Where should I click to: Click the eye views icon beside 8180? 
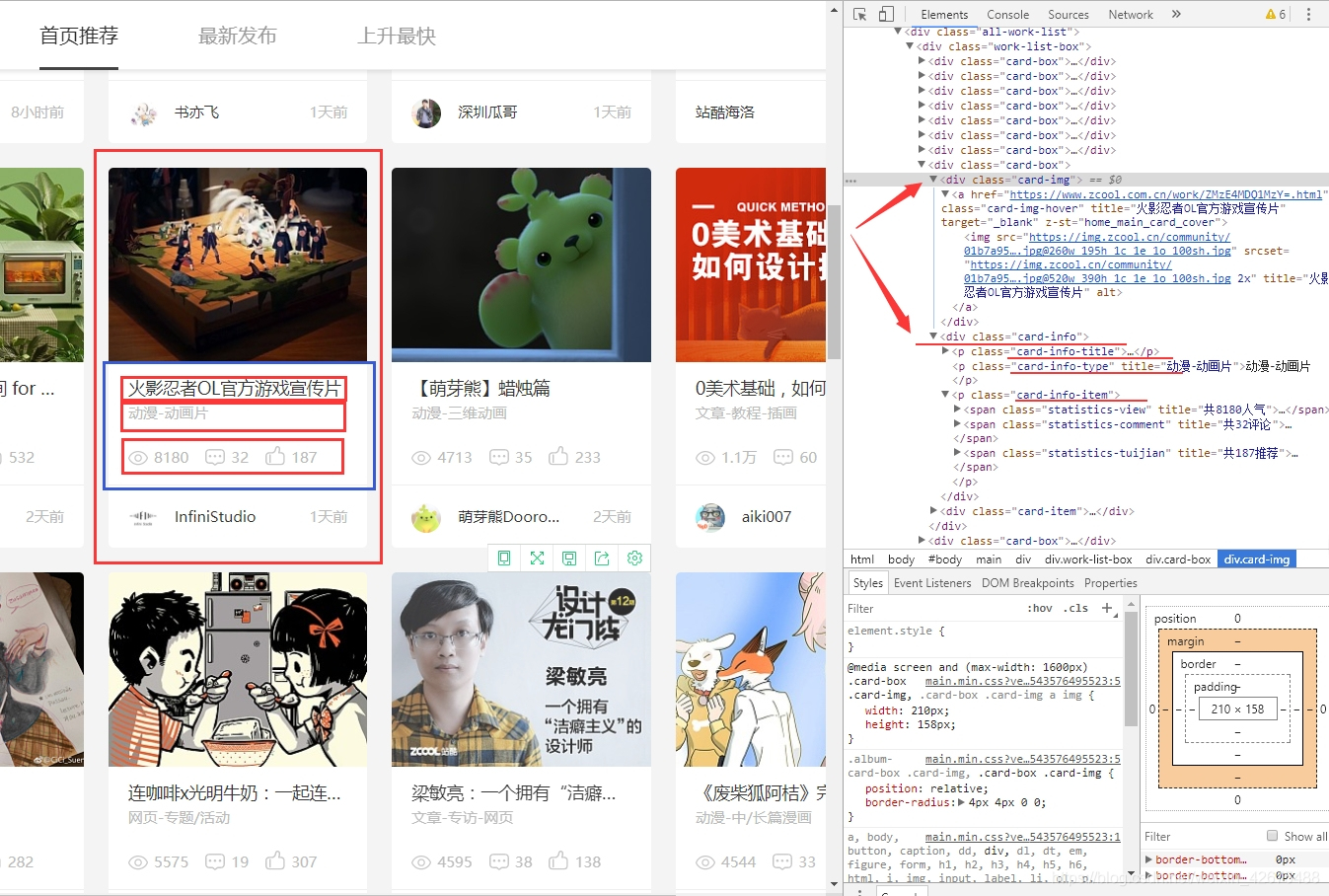tap(138, 458)
